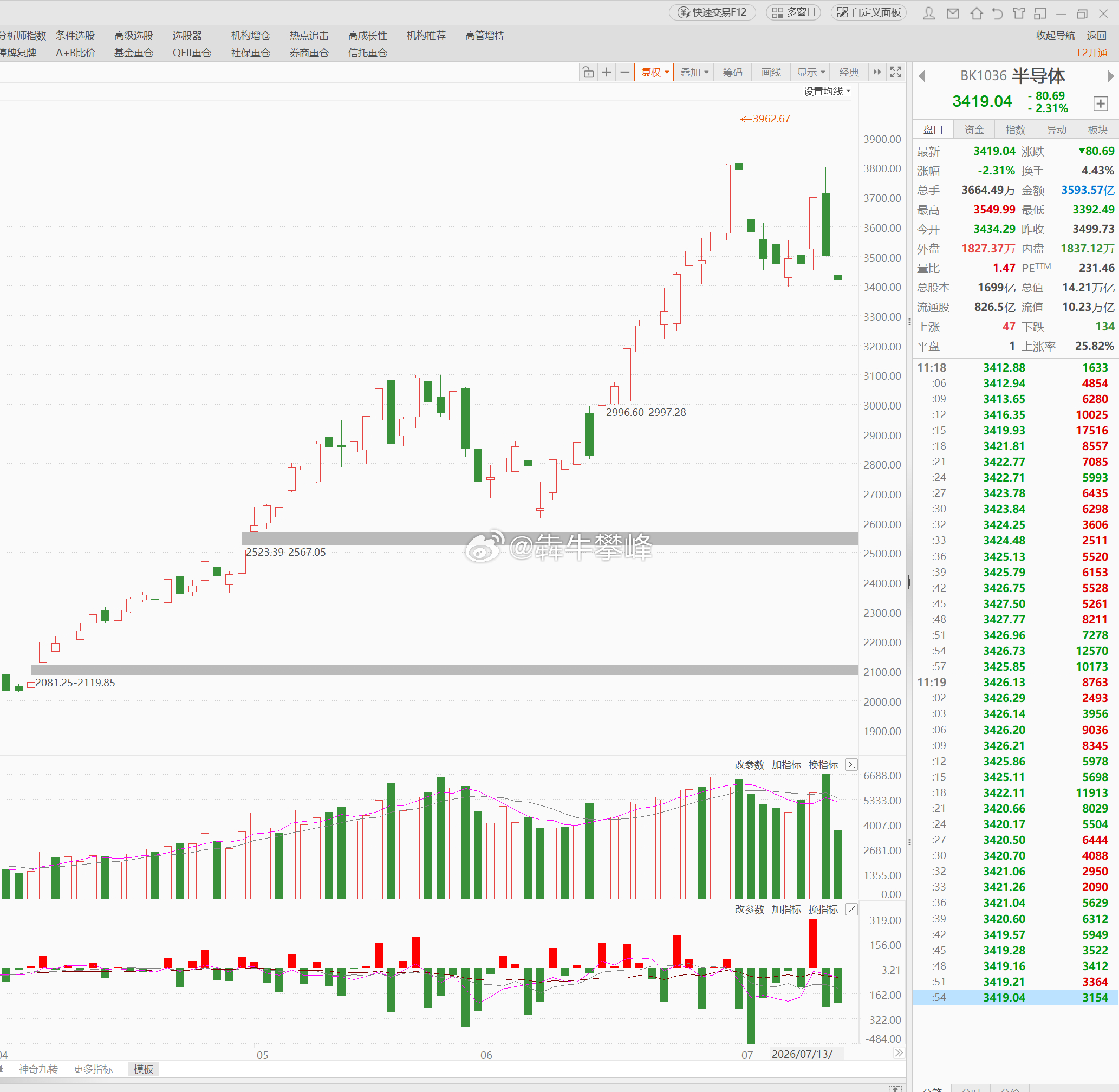Open 高成长性 menu item
The image size is (1119, 1092).
click(368, 36)
